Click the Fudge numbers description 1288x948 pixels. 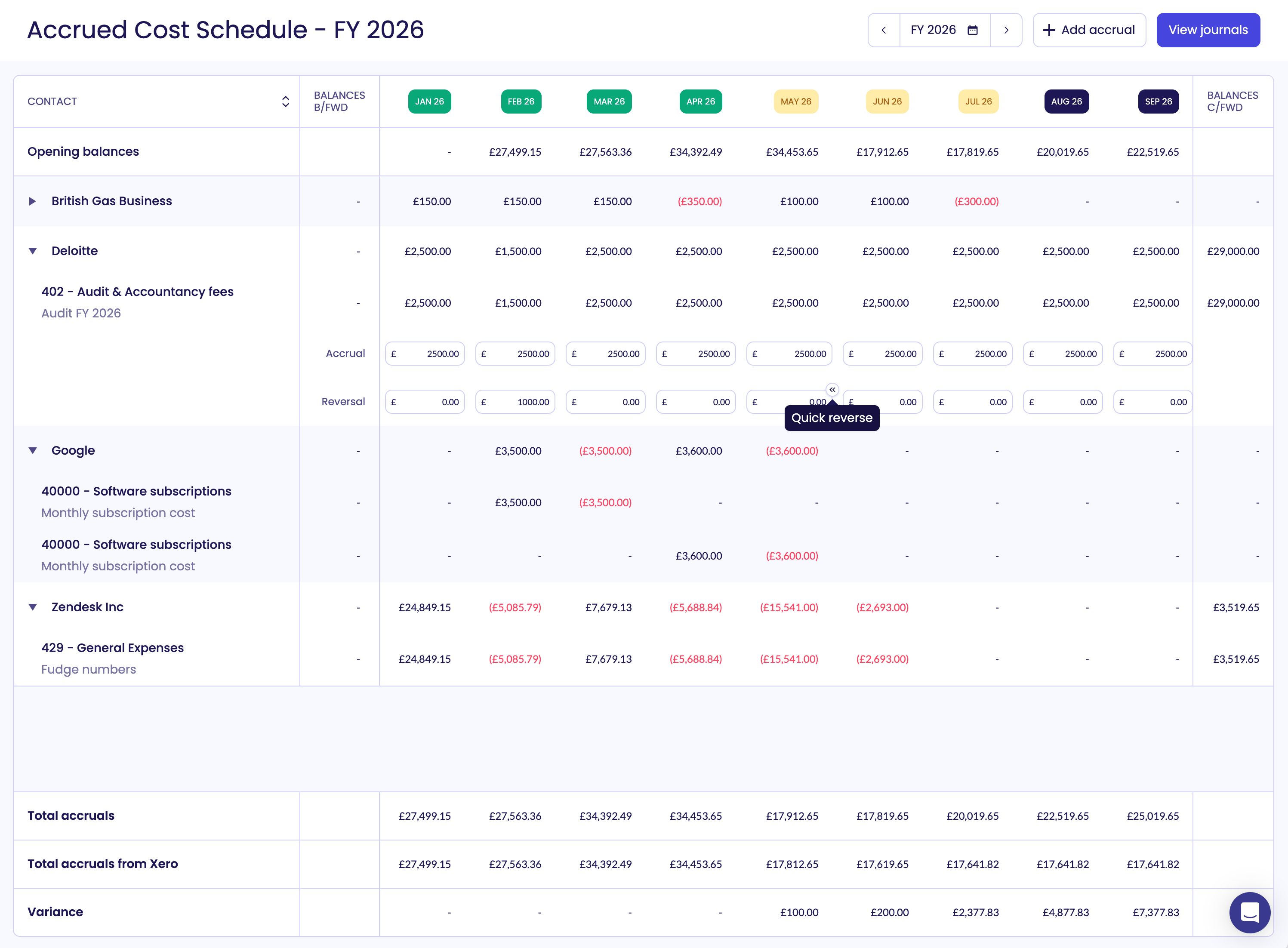click(x=88, y=670)
